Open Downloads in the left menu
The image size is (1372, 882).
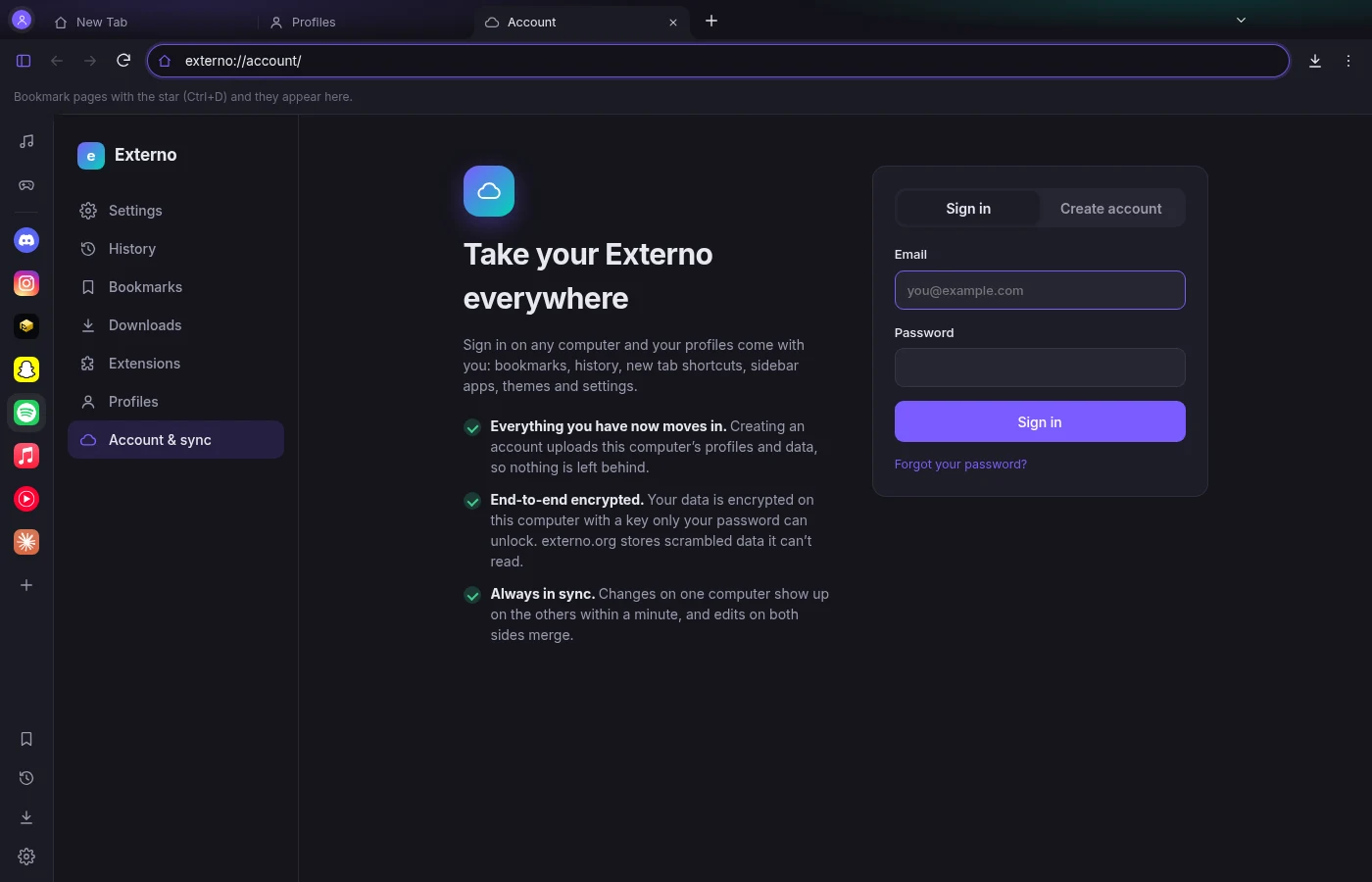[x=175, y=325]
